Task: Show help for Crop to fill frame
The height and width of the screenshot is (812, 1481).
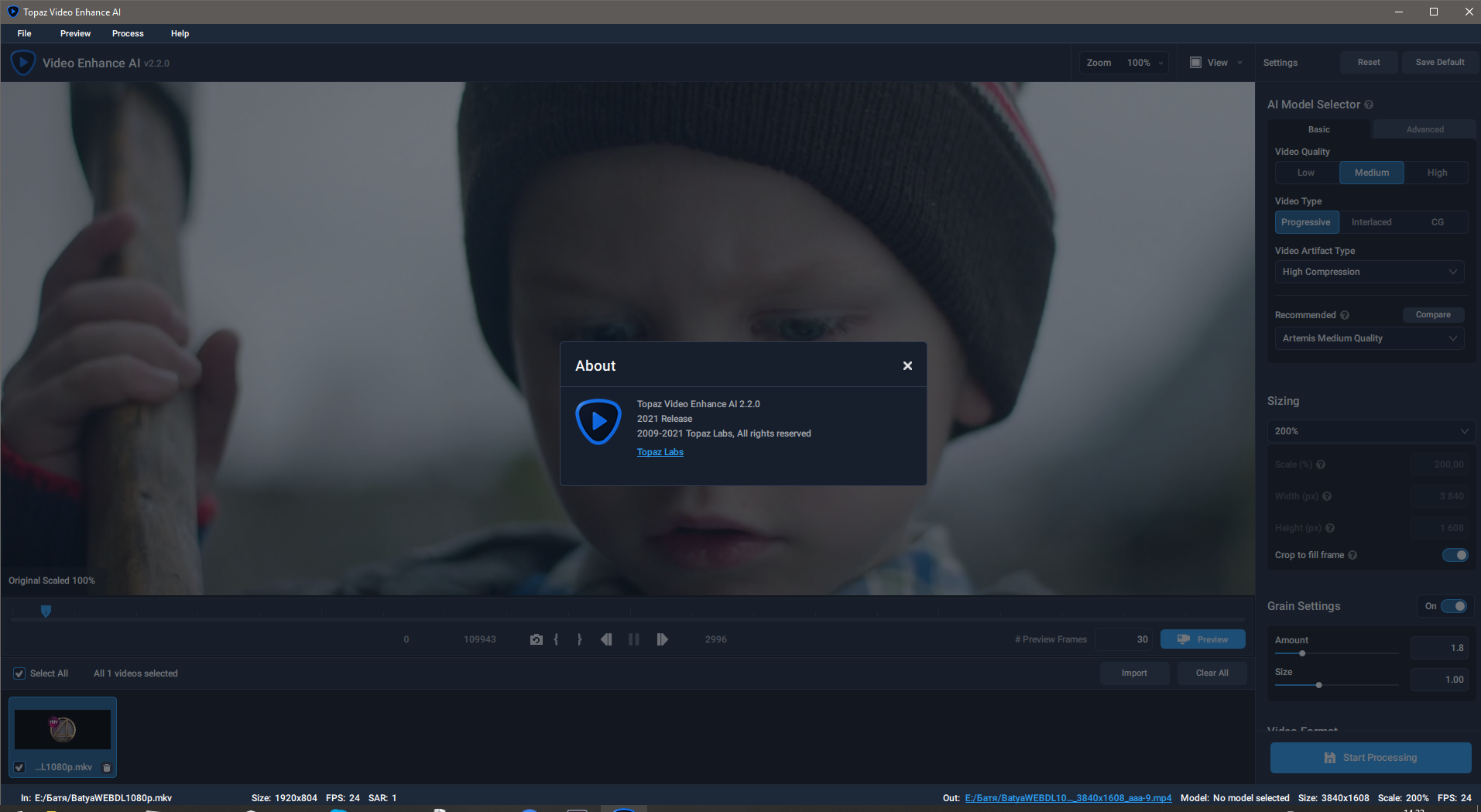Action: tap(1352, 555)
